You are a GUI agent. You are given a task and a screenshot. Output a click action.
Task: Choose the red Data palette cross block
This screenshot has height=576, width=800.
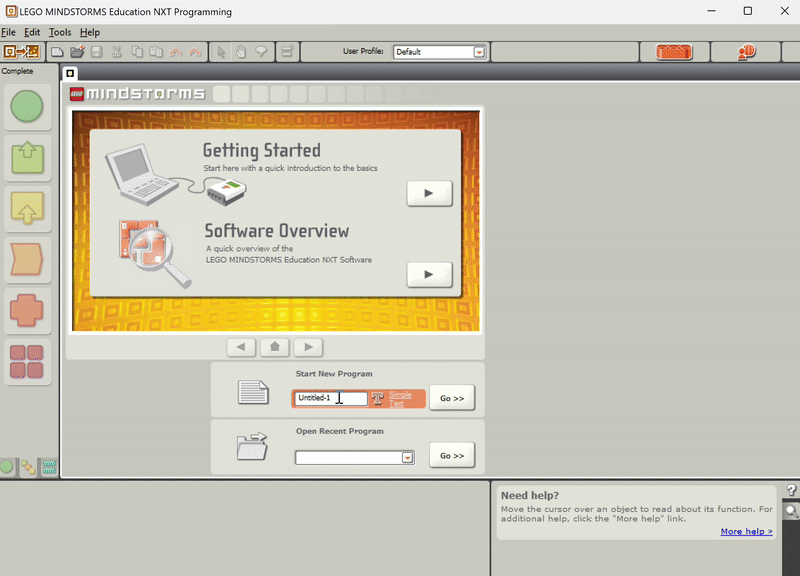coord(27,311)
